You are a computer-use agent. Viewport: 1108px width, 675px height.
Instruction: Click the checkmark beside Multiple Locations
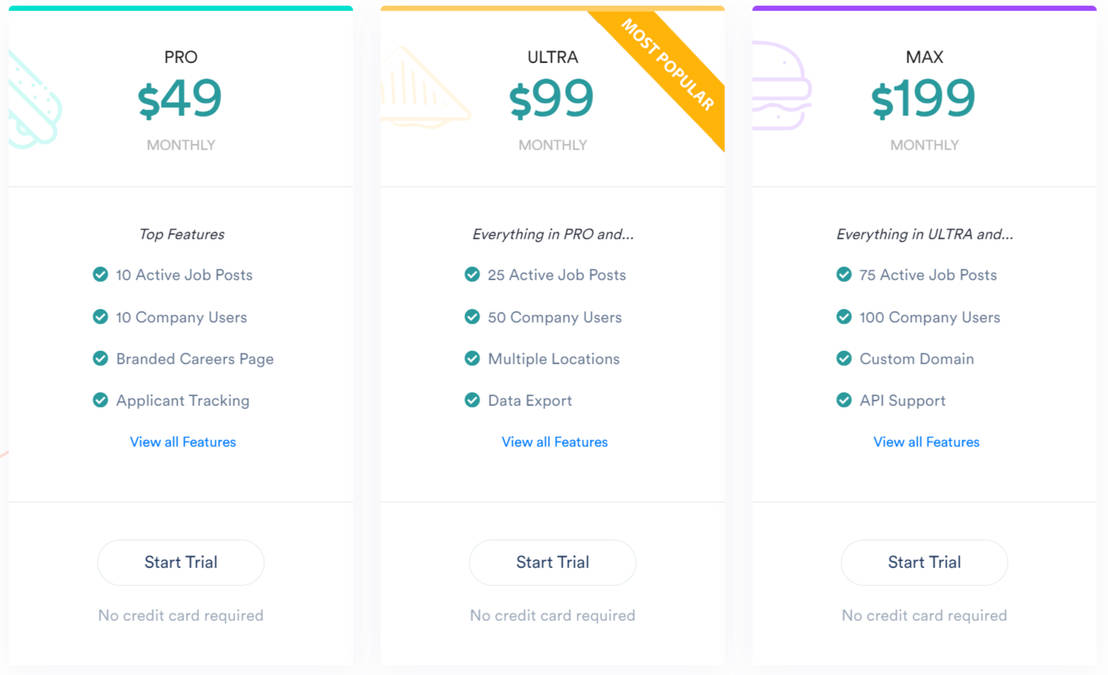(472, 358)
